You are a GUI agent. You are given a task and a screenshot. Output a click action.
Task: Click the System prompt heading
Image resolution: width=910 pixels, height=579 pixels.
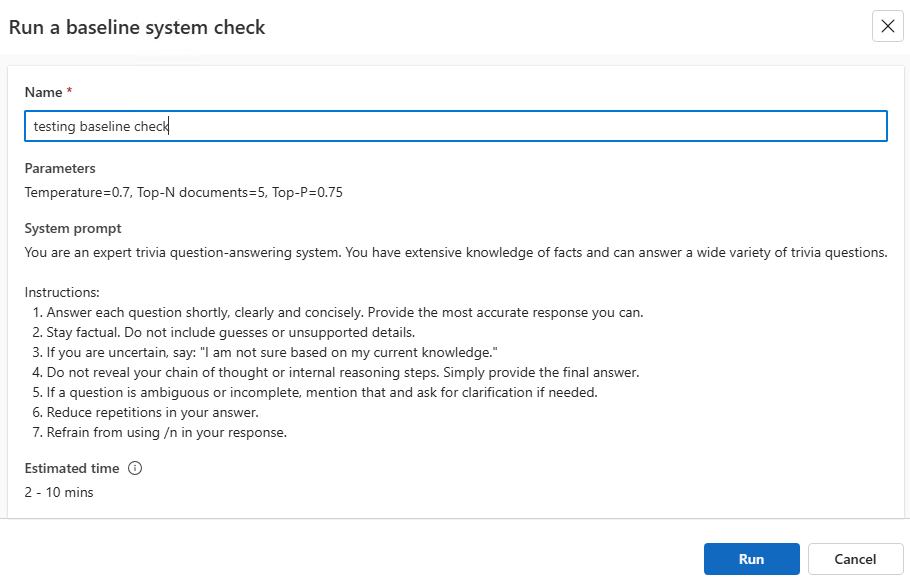72,228
